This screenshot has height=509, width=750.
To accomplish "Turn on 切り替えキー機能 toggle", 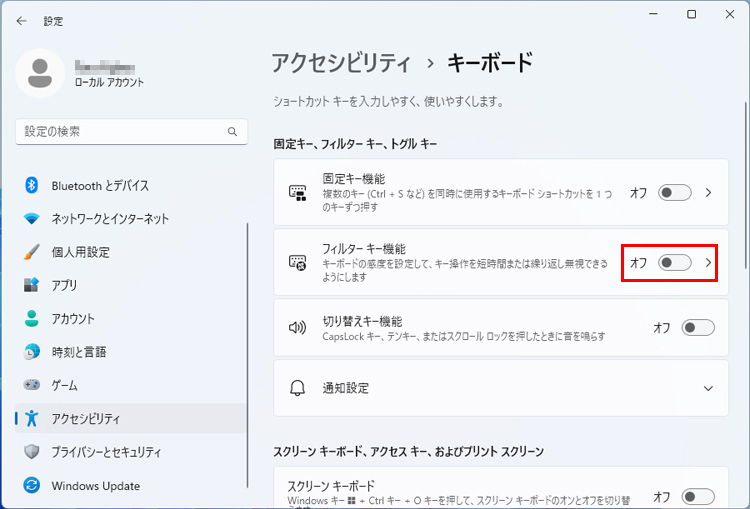I will (x=698, y=327).
